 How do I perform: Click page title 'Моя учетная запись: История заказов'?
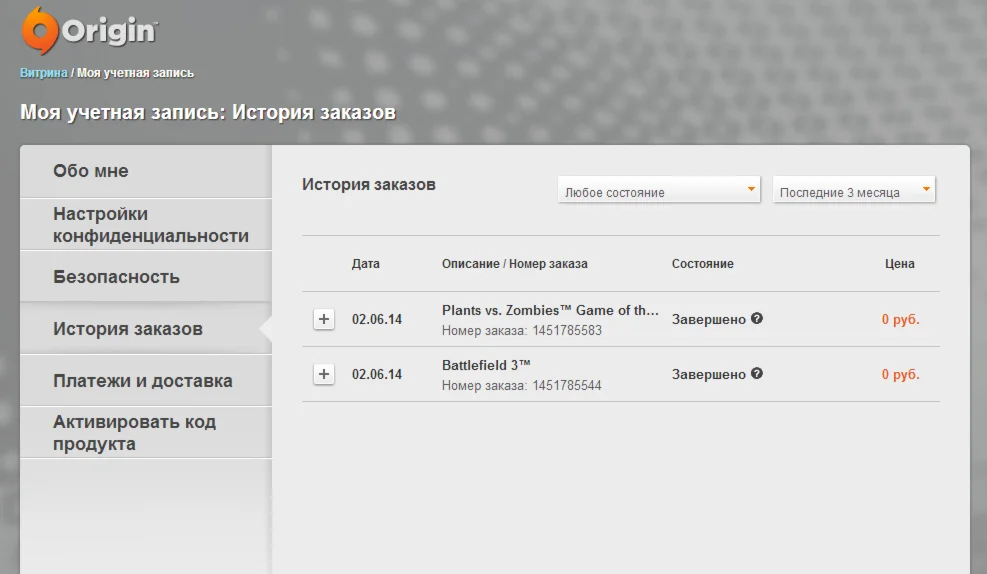(208, 112)
